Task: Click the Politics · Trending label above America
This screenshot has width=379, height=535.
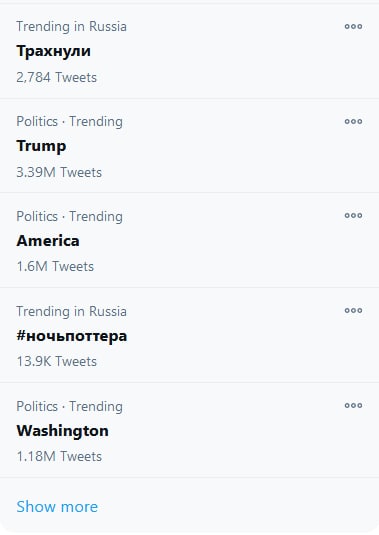Action: tap(70, 216)
